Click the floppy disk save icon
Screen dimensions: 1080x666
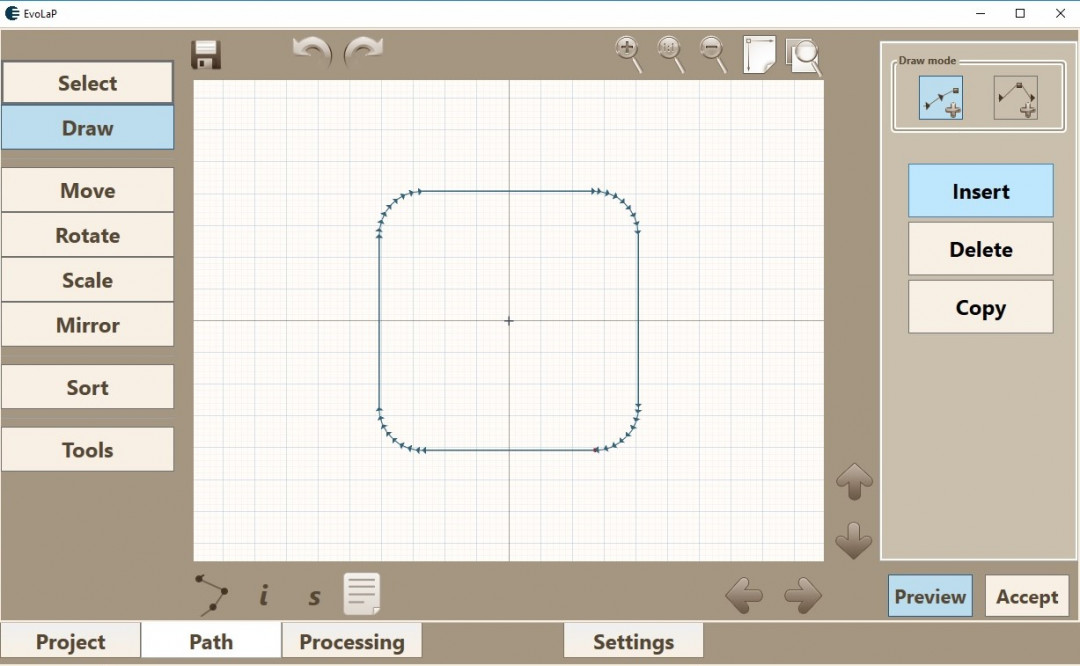tap(206, 54)
